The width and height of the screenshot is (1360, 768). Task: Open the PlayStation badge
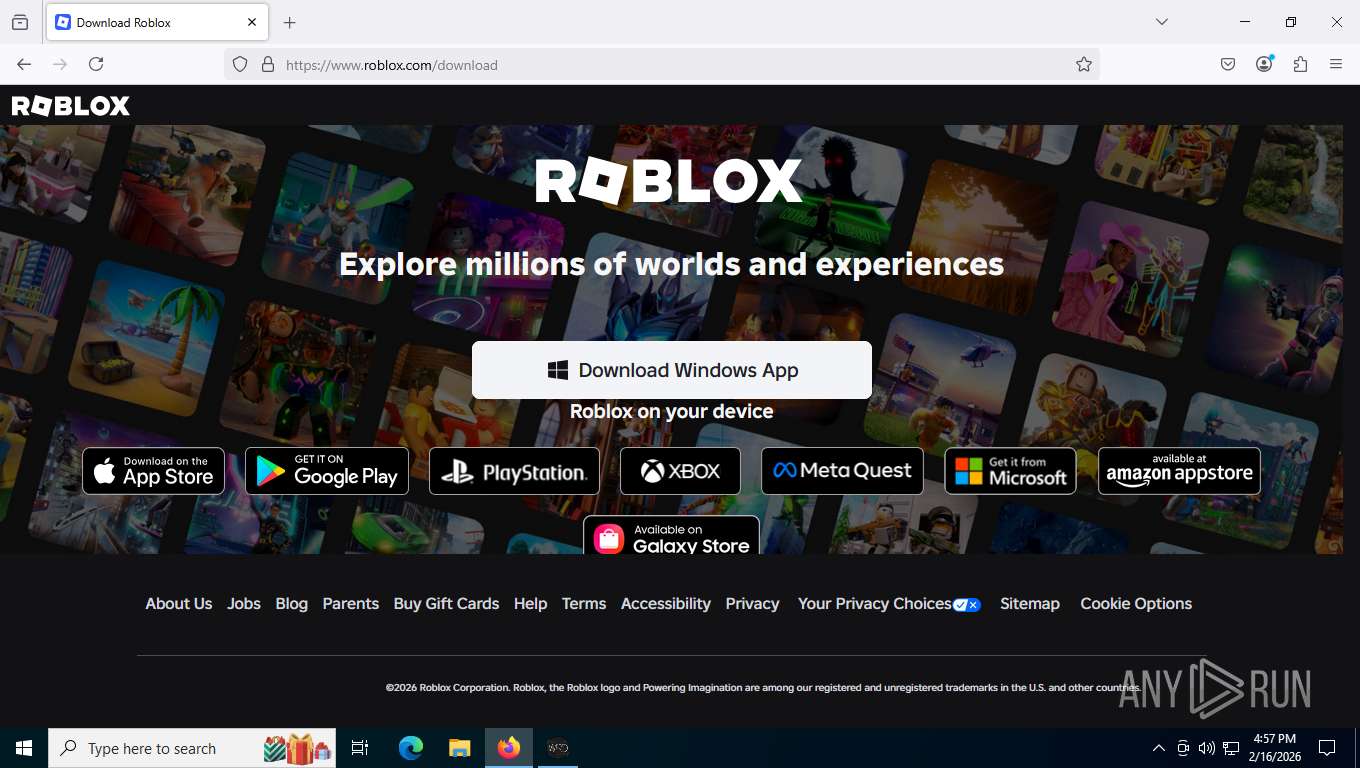514,471
